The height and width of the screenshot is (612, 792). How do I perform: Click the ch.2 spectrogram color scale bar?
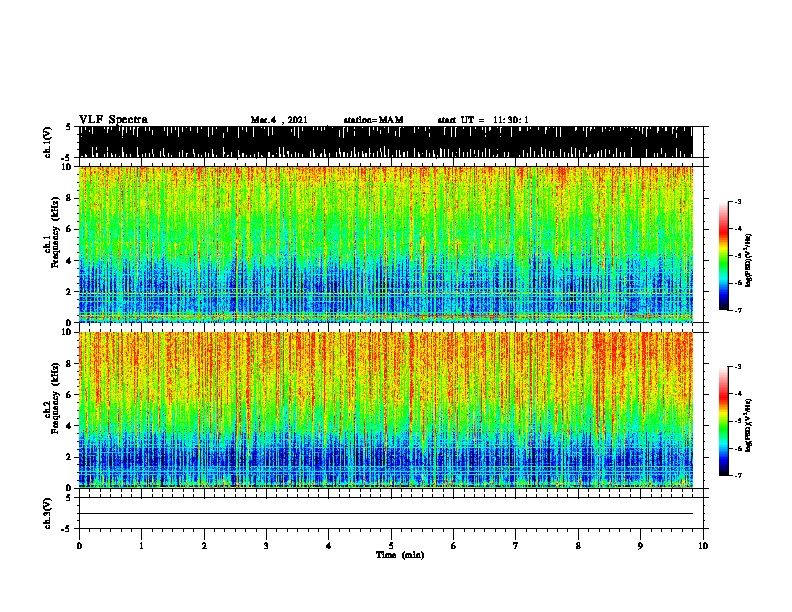pos(724,421)
